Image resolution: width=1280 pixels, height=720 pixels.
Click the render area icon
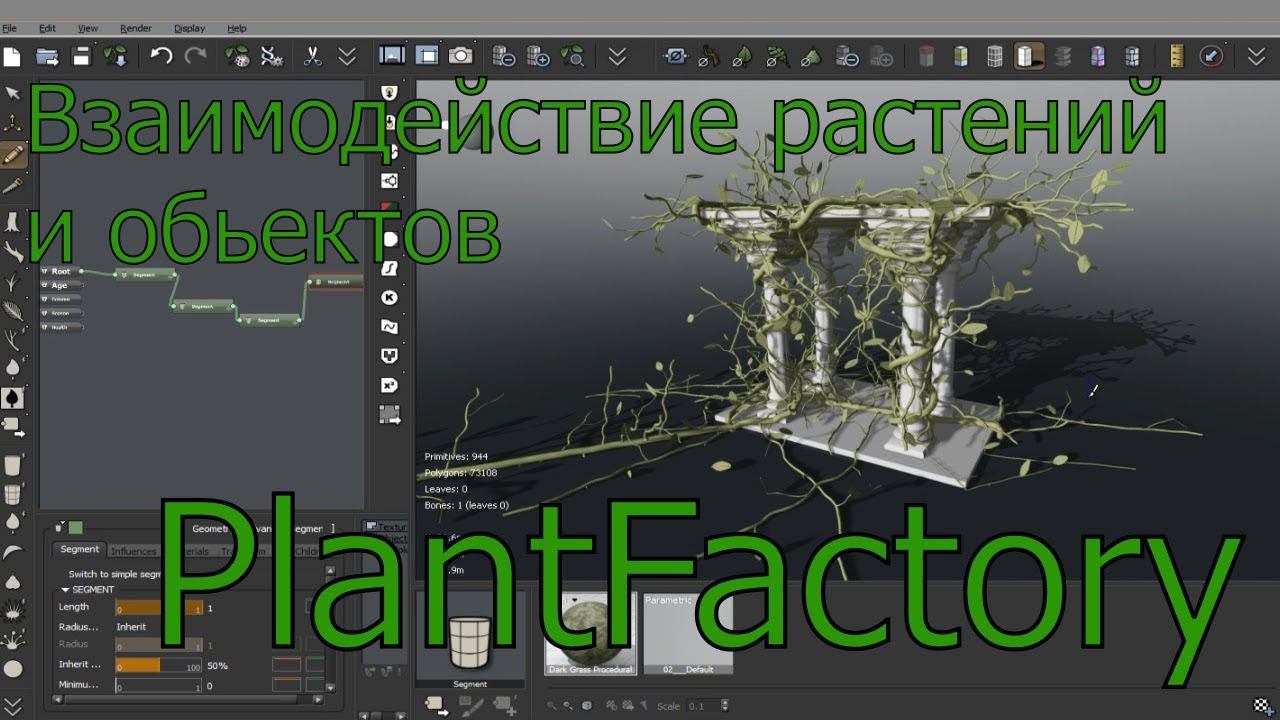427,56
